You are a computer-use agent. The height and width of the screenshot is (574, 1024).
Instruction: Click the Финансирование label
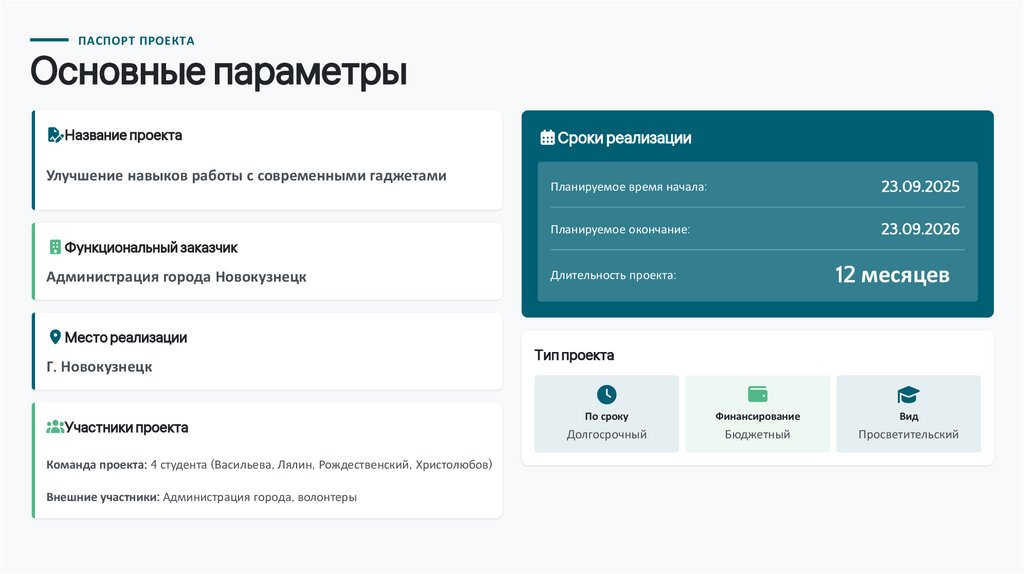tap(758, 416)
